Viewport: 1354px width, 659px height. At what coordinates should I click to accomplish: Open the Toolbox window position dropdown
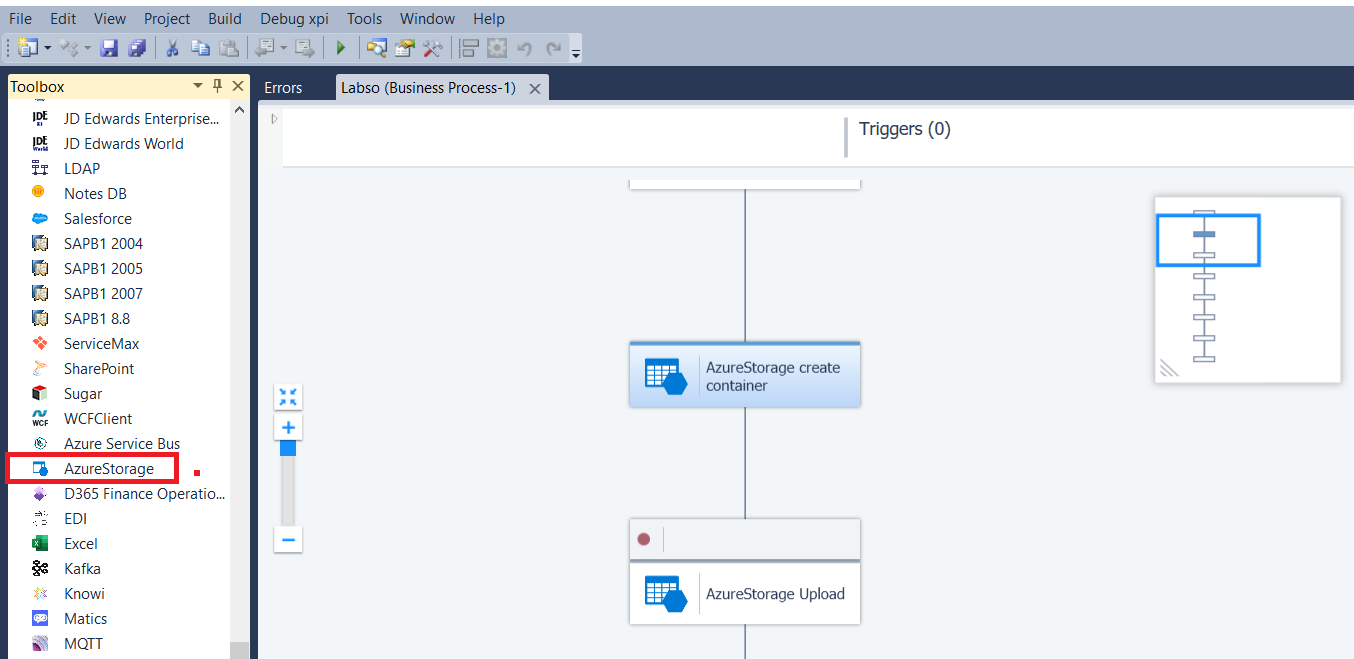(x=198, y=86)
